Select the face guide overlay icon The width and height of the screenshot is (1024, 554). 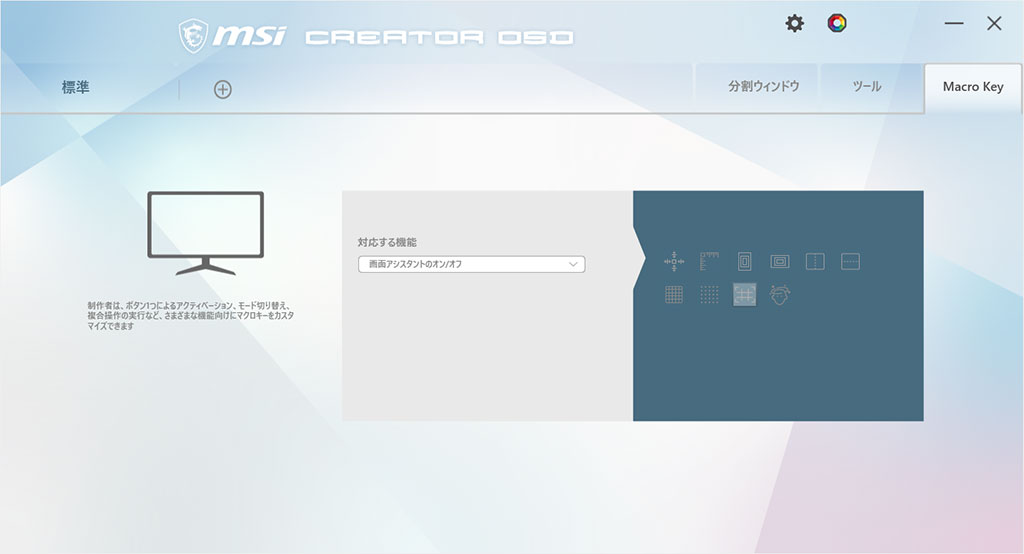pyautogui.click(x=779, y=294)
